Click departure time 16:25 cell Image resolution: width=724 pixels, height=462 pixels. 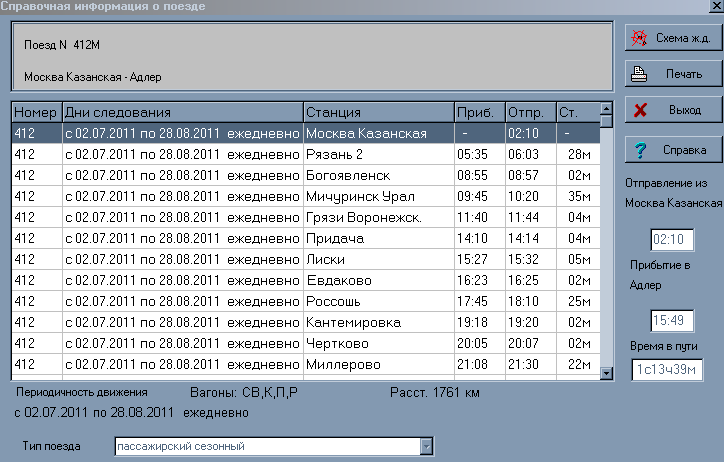tap(531, 280)
